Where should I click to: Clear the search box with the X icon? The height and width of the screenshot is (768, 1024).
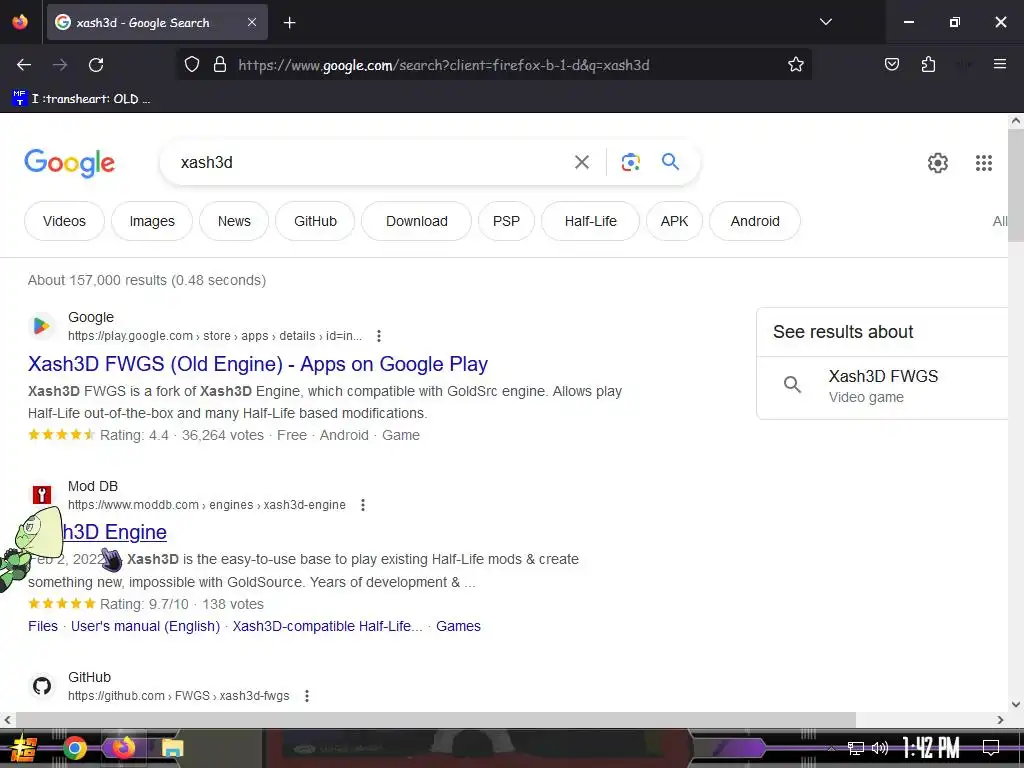581,162
